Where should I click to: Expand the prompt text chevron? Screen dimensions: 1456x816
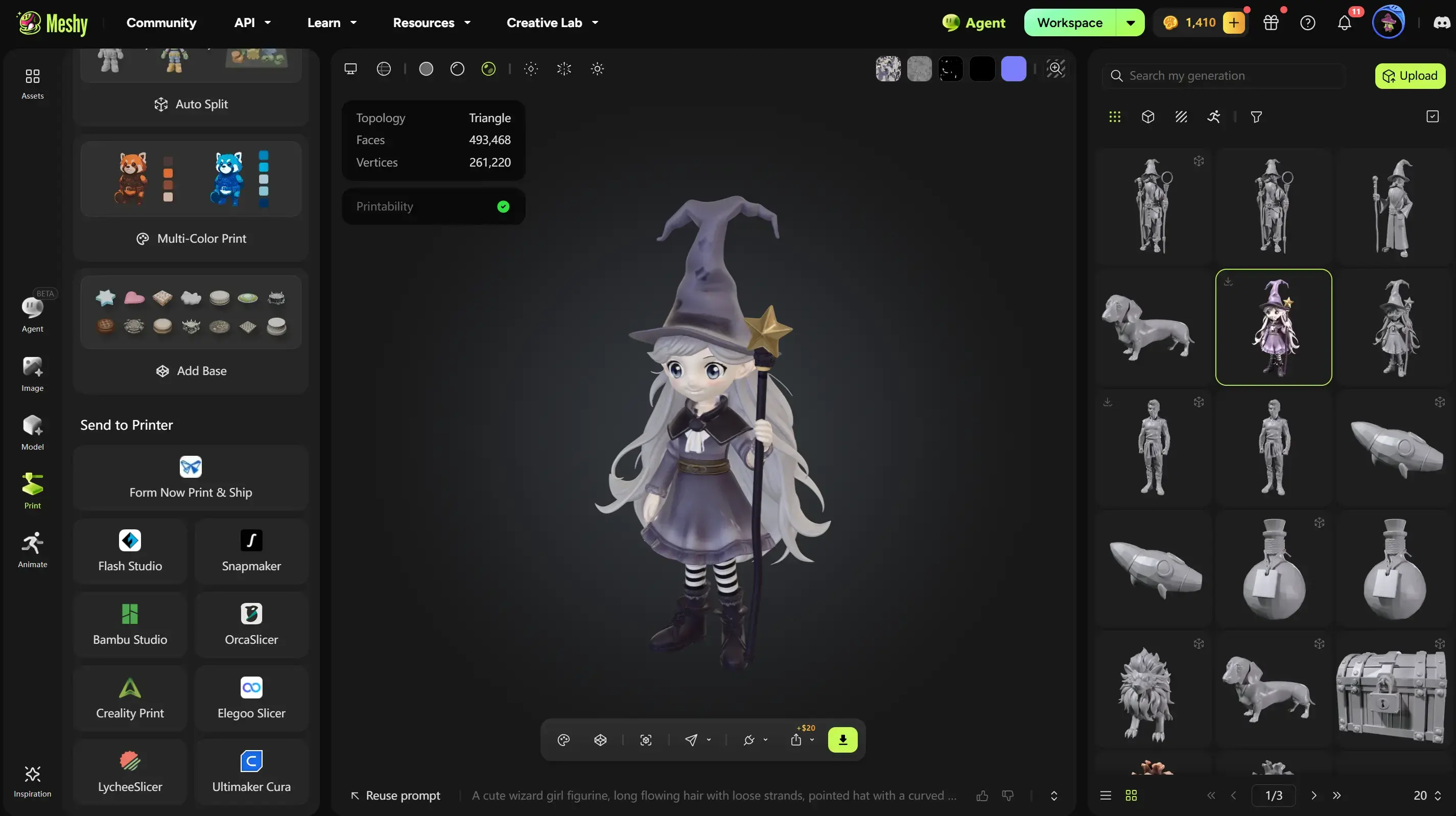[x=1054, y=796]
